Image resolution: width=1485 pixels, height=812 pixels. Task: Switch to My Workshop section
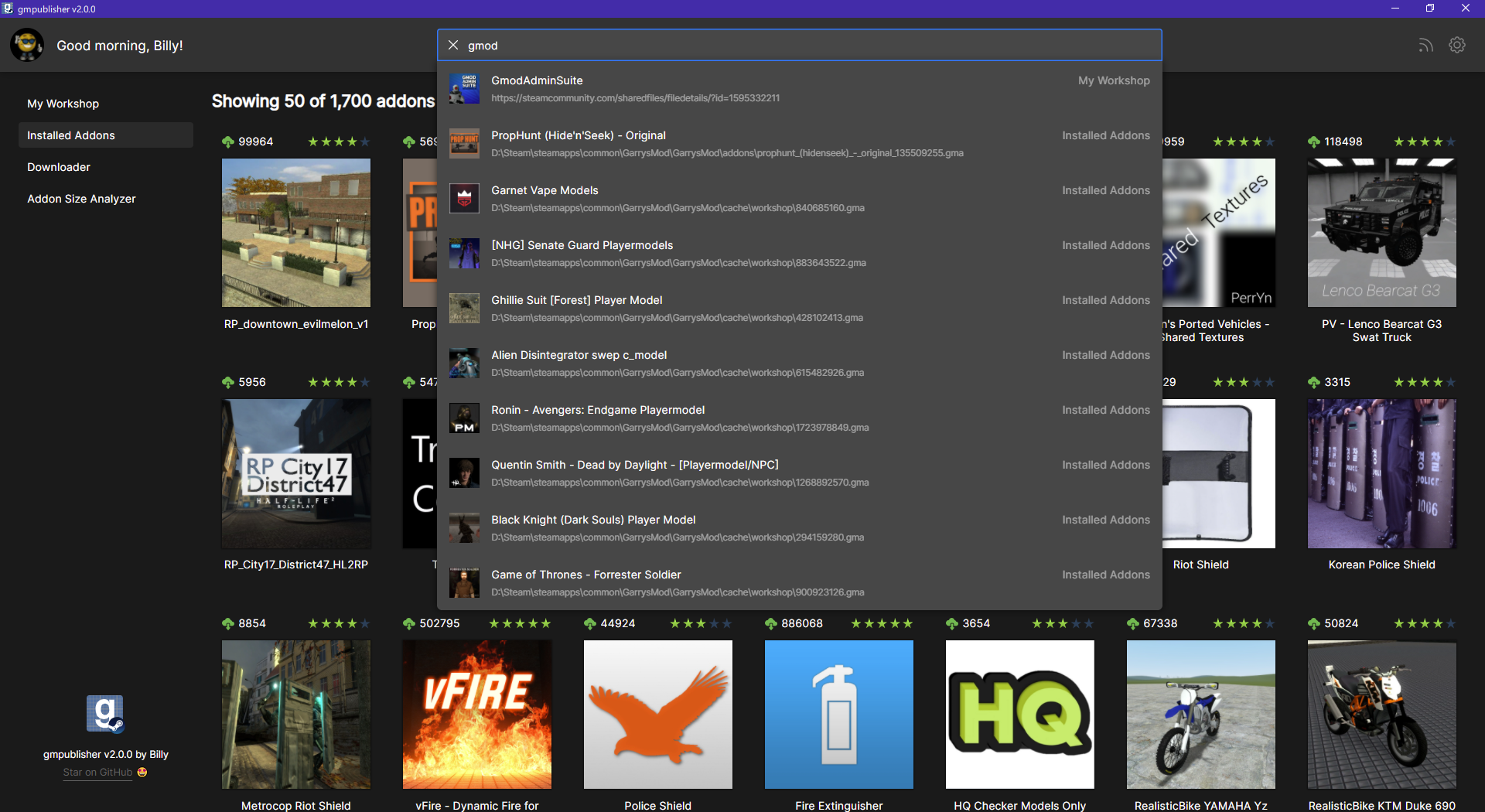(x=63, y=103)
